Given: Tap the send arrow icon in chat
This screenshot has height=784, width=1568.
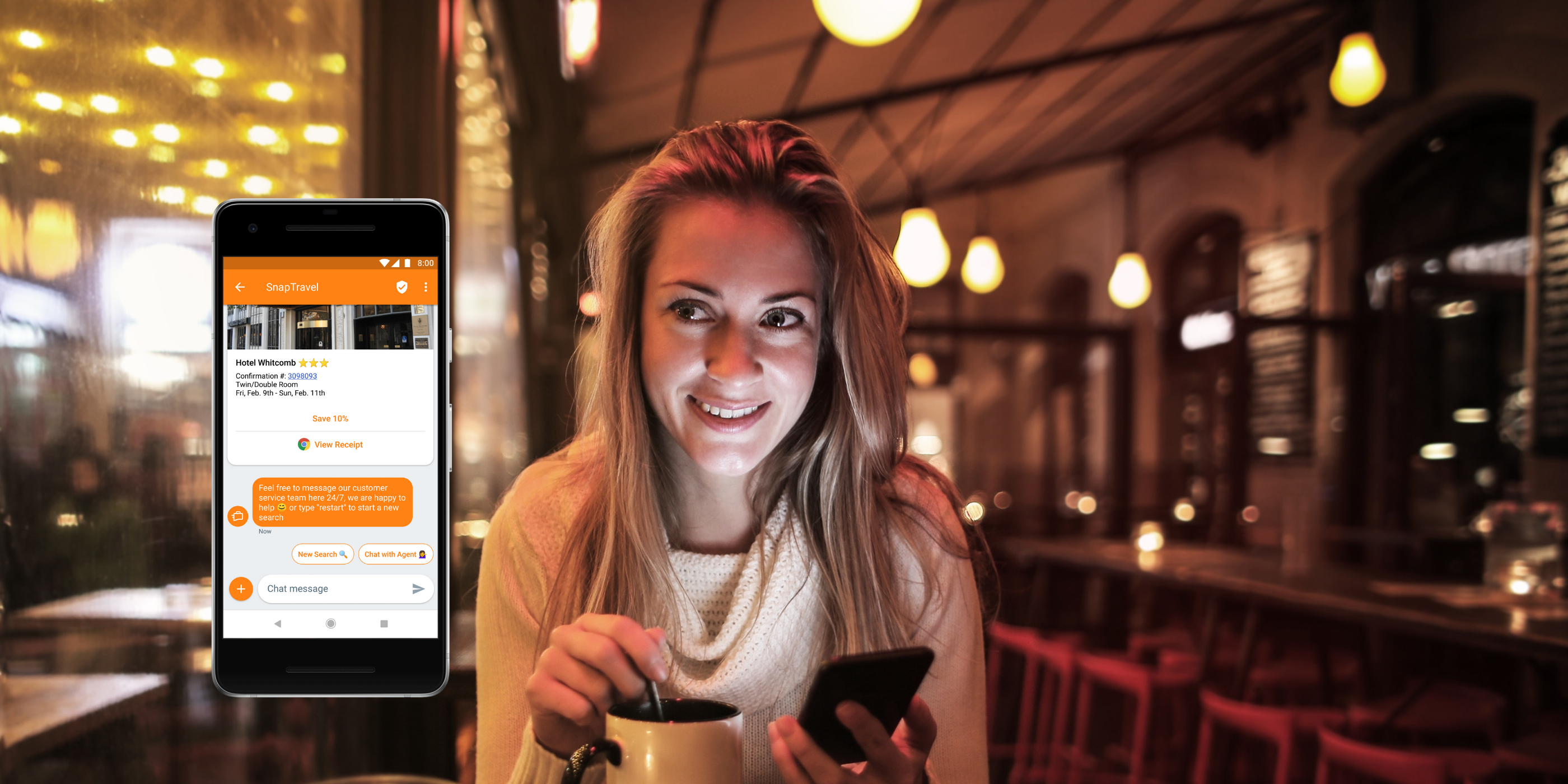Looking at the screenshot, I should pyautogui.click(x=422, y=589).
